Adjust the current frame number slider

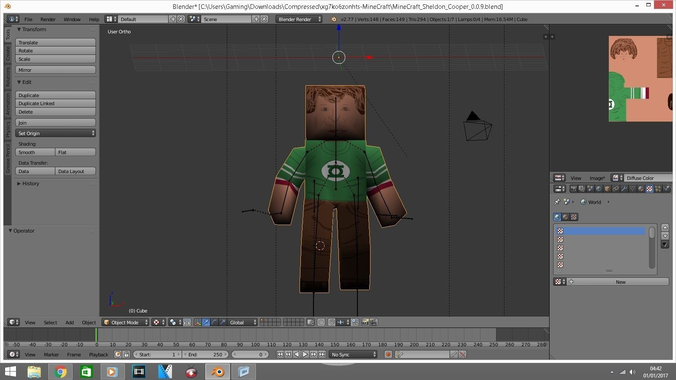click(250, 355)
